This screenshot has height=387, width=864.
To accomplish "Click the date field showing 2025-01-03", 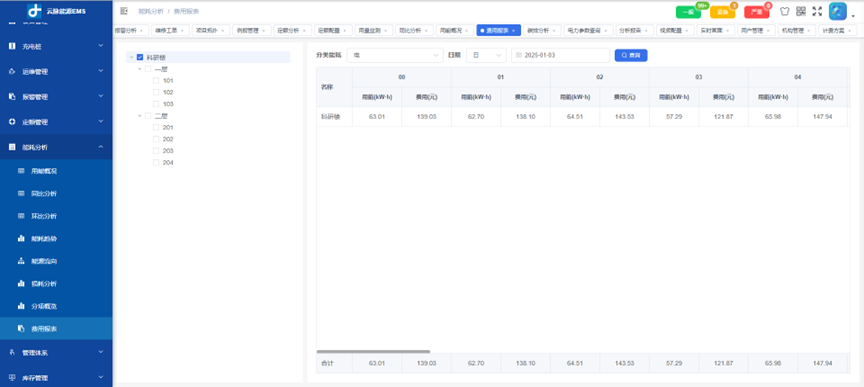I will tap(560, 55).
